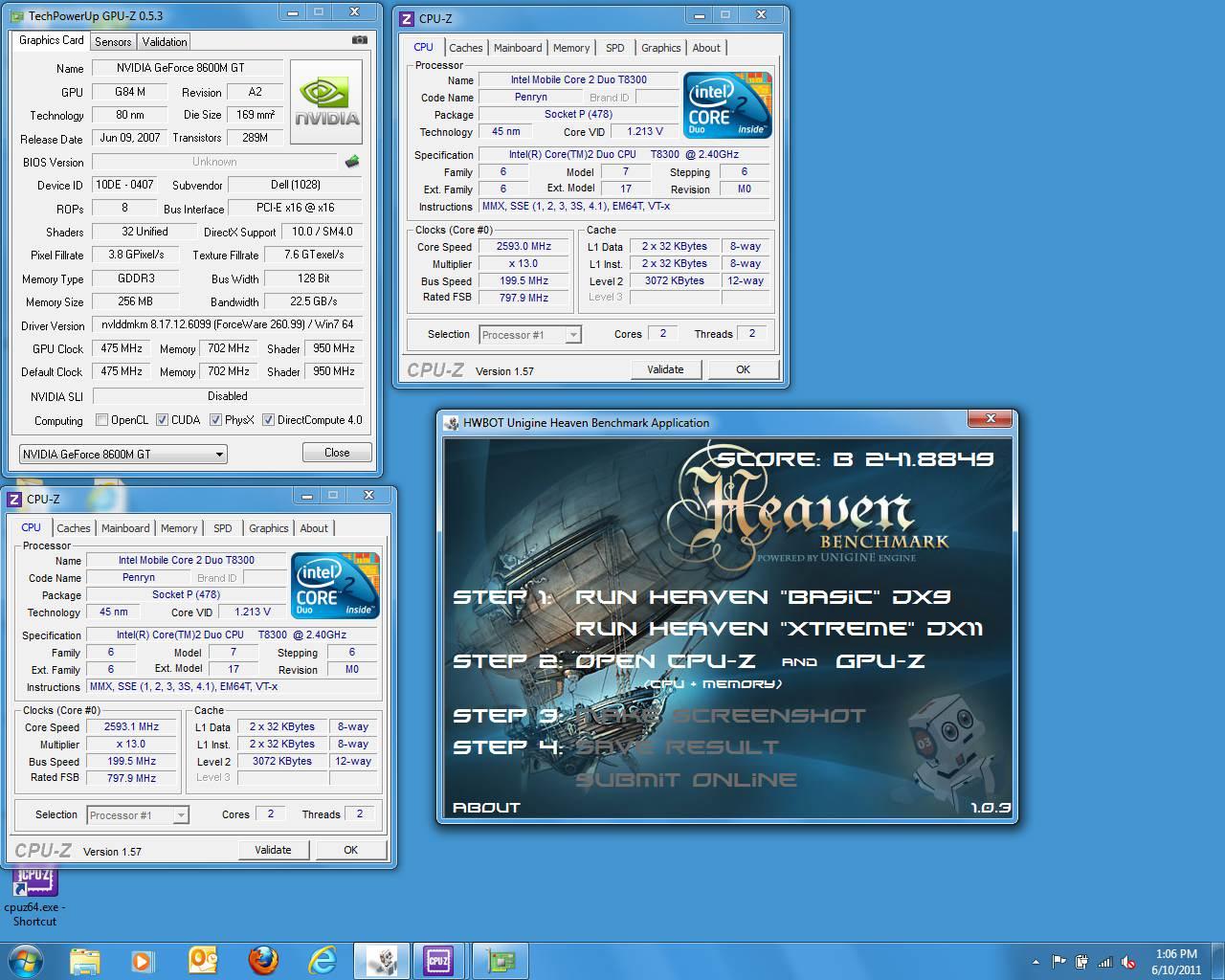
Task: Switch to Sensors tab in GPU-Z
Action: click(x=113, y=42)
